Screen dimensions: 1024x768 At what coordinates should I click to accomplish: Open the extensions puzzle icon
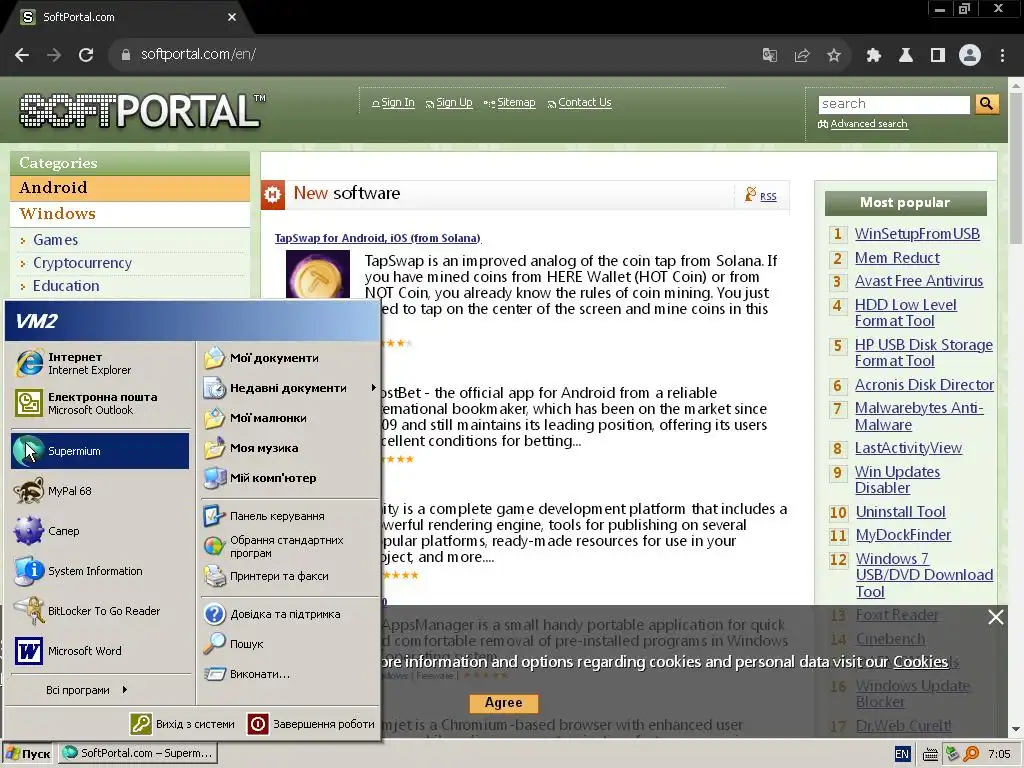point(874,56)
